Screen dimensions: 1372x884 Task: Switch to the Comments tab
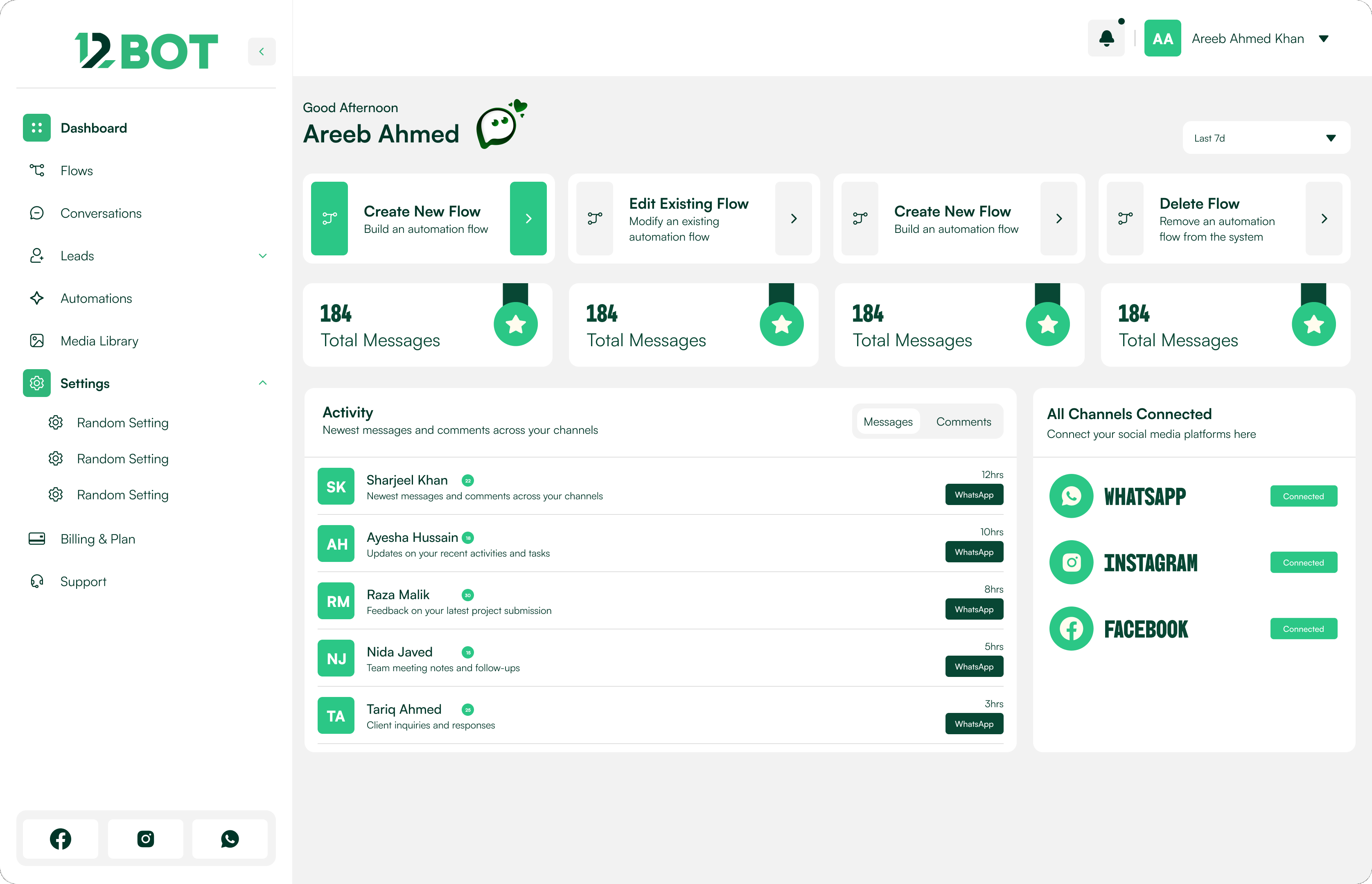click(963, 422)
